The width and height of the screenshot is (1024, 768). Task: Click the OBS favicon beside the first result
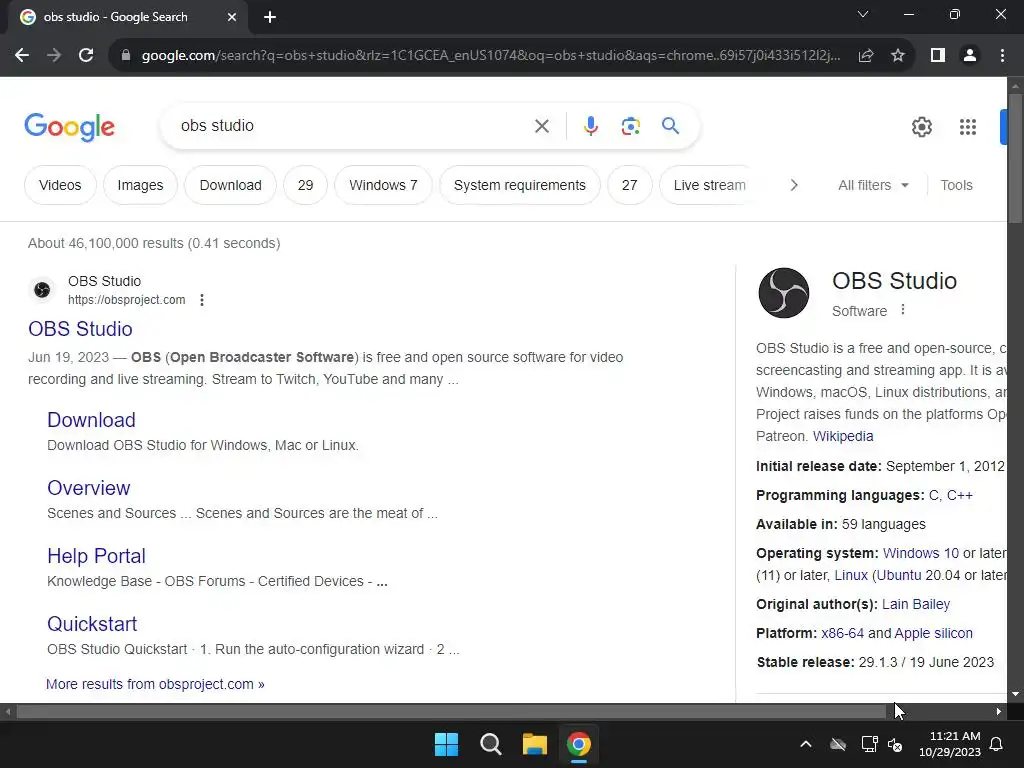click(42, 289)
